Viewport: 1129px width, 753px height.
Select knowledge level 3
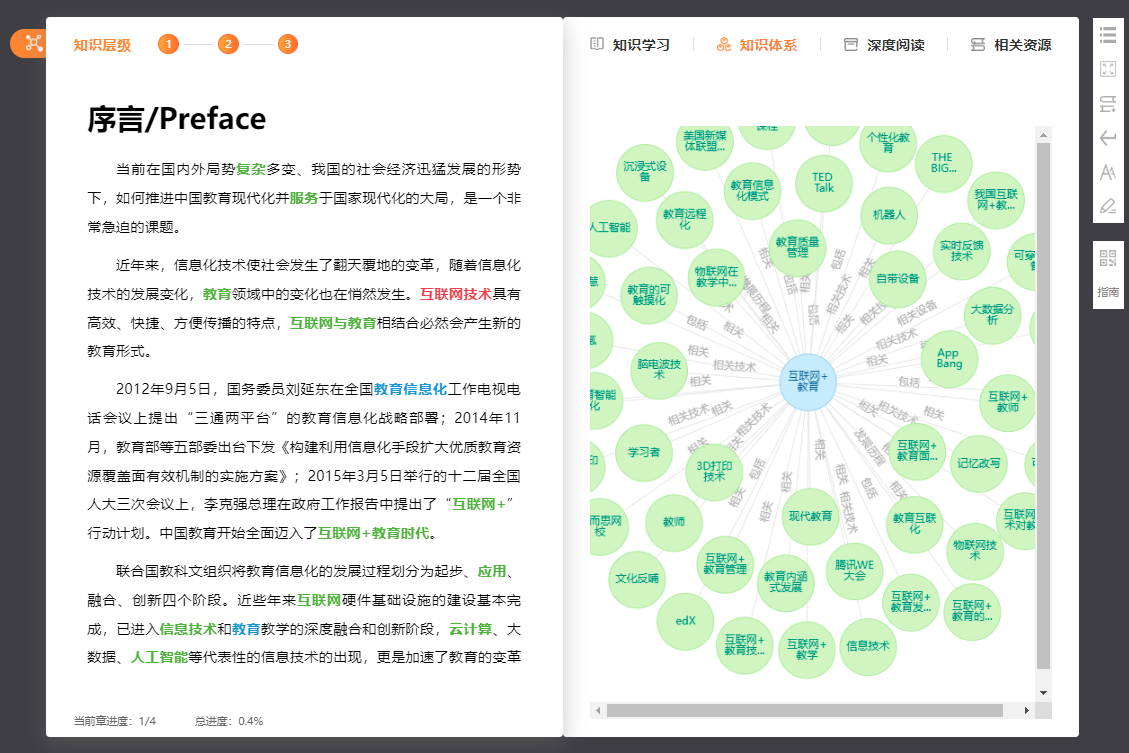pyautogui.click(x=288, y=44)
